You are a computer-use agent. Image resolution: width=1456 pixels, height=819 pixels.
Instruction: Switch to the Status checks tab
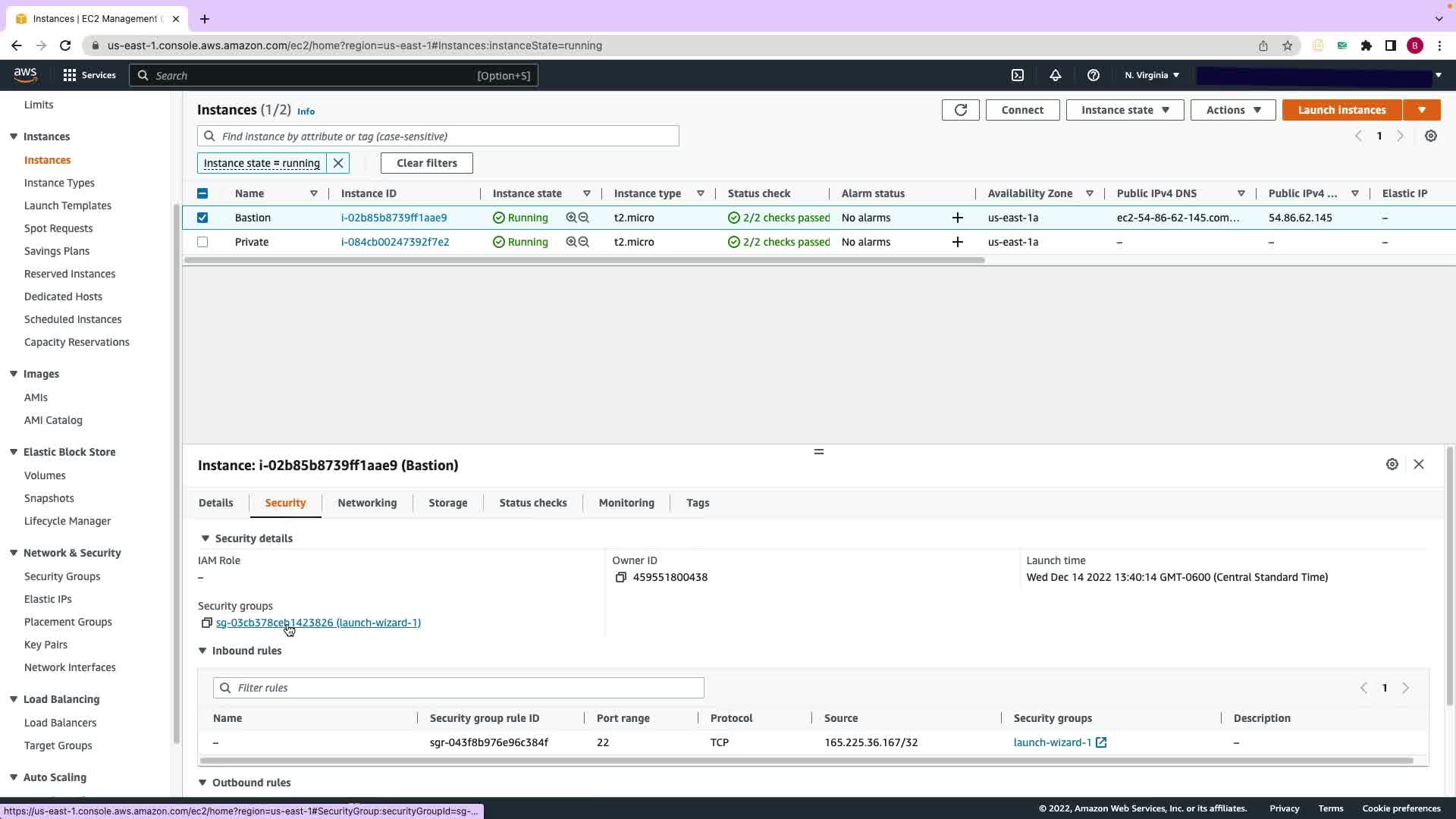[x=532, y=503]
